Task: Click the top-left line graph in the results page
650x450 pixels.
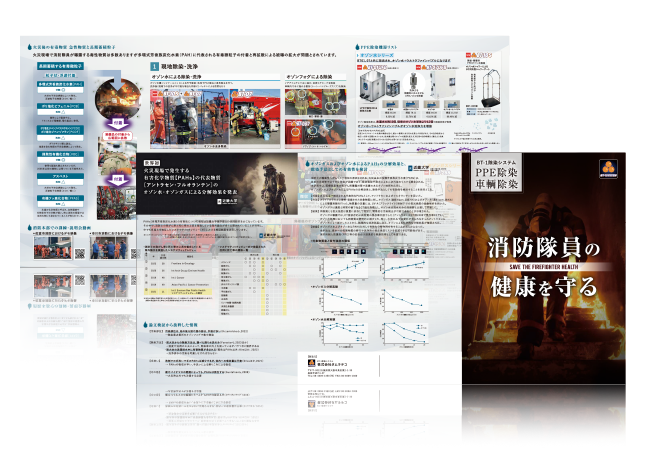Action: tap(344, 268)
